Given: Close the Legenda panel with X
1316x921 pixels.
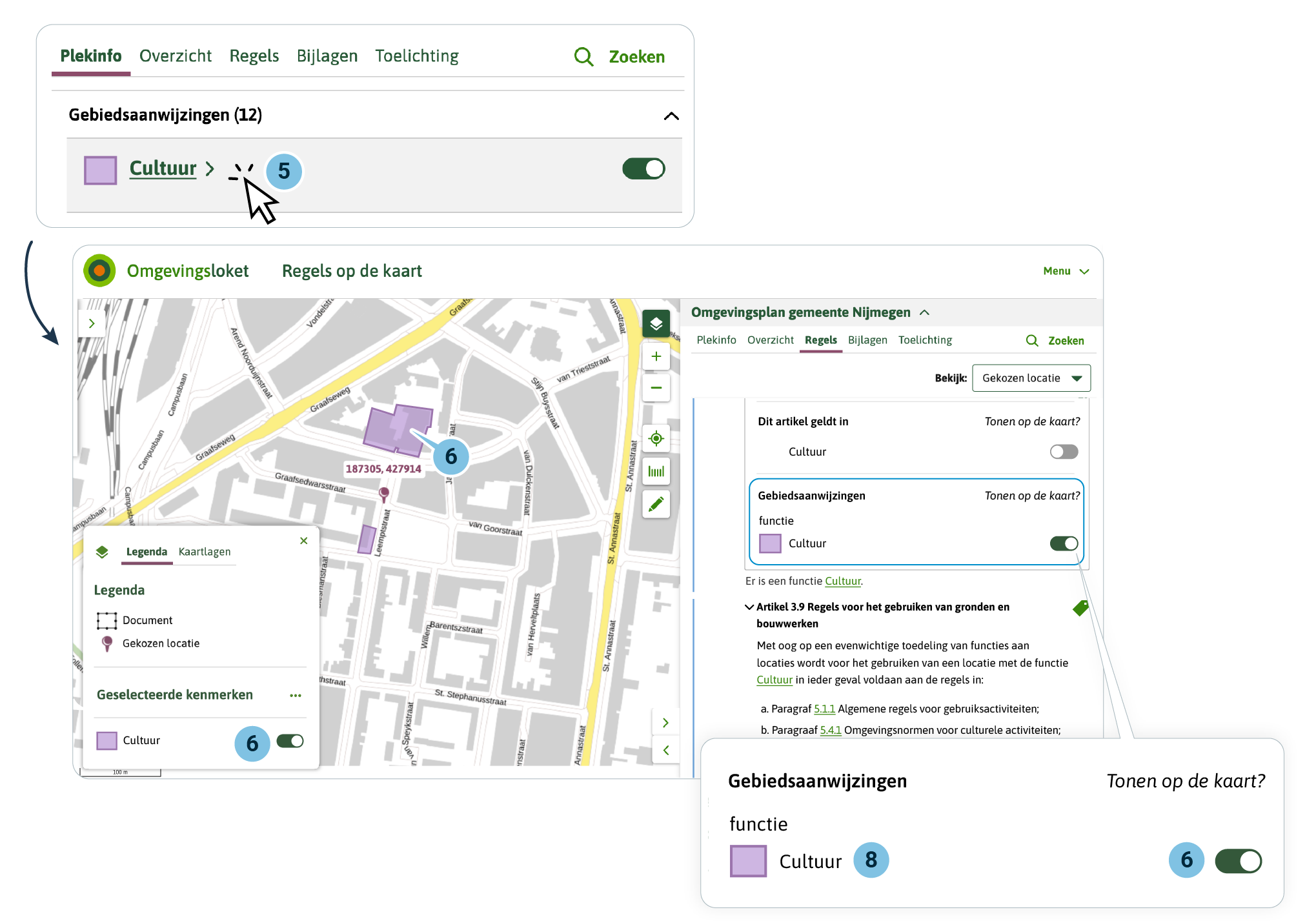Looking at the screenshot, I should (303, 541).
